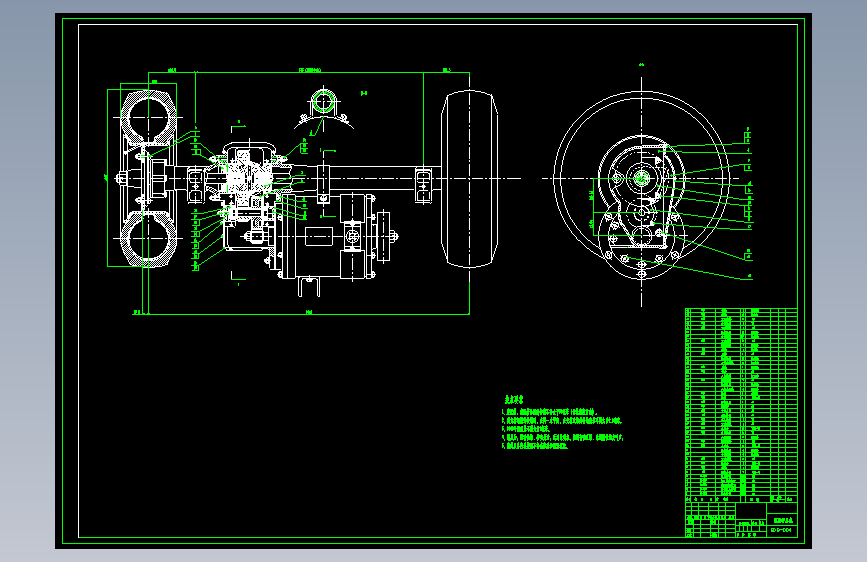The width and height of the screenshot is (867, 562).
Task: Select the small detail view of pipe clamp
Action: [x=324, y=110]
